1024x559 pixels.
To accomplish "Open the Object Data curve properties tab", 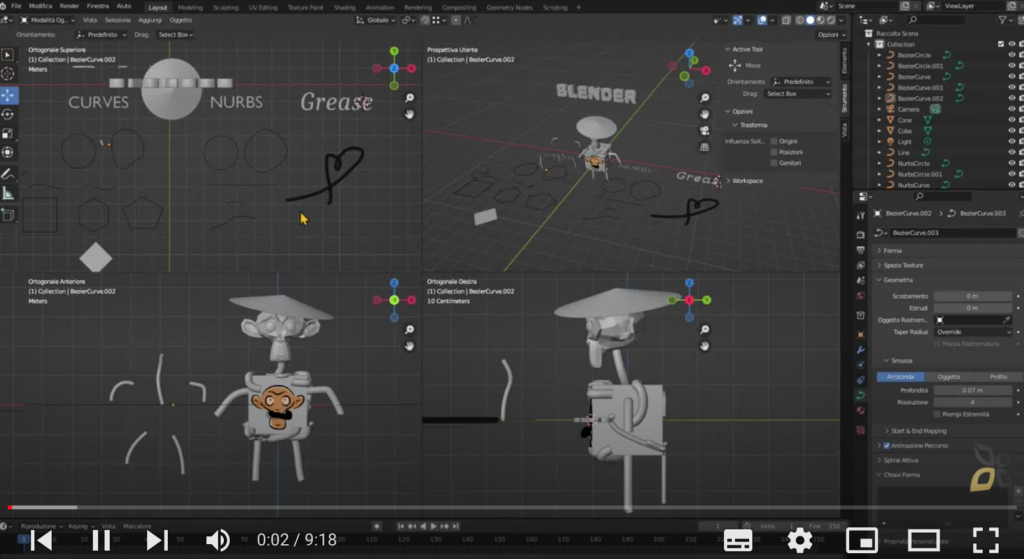I will pyautogui.click(x=860, y=395).
